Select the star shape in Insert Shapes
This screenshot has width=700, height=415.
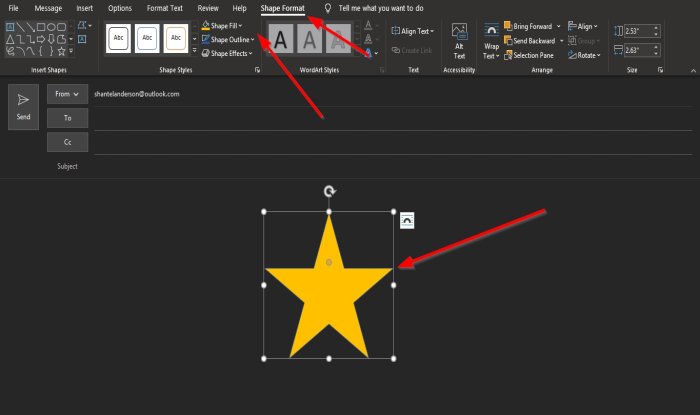pos(62,51)
